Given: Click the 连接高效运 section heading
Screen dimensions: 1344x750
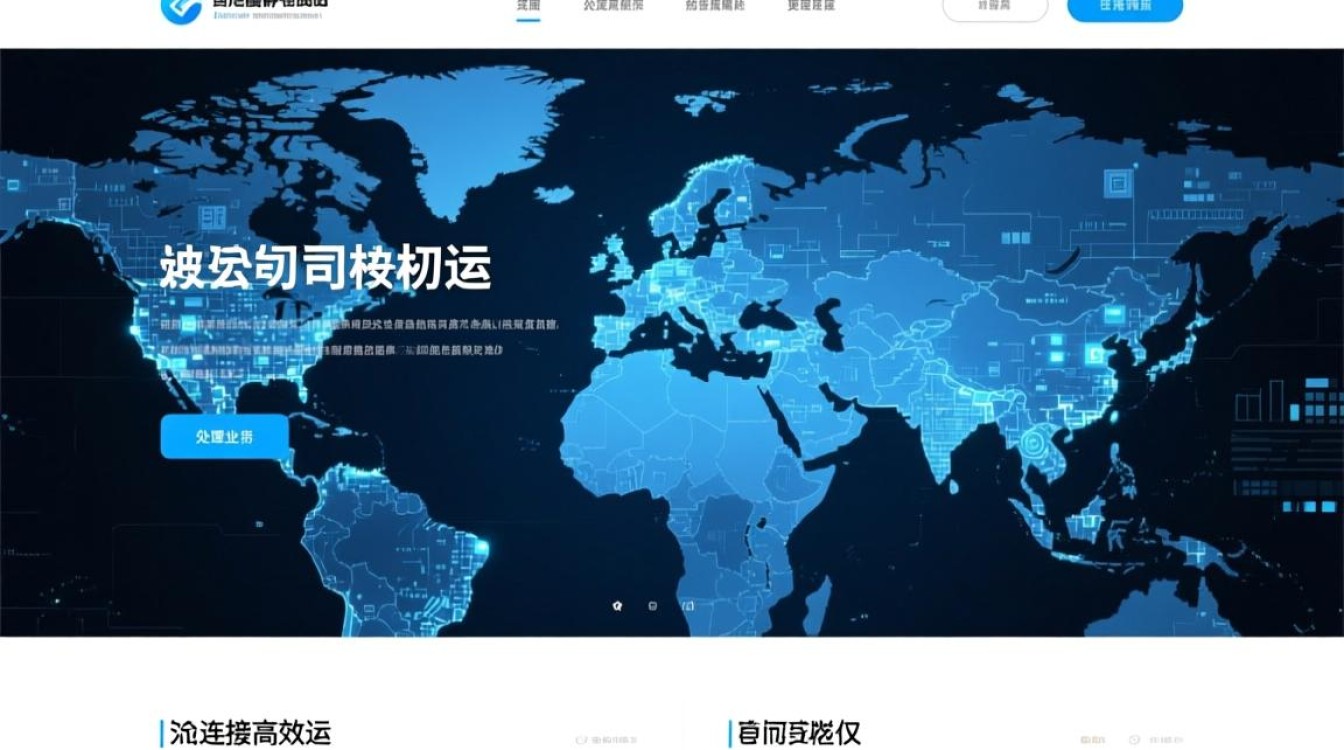Looking at the screenshot, I should tap(250, 733).
